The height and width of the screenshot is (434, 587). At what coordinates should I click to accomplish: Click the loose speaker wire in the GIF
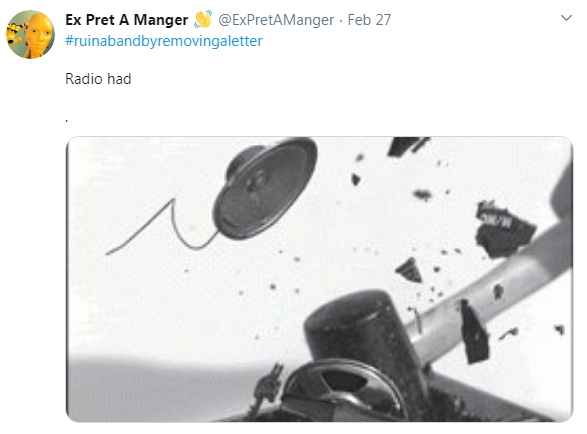(x=161, y=227)
